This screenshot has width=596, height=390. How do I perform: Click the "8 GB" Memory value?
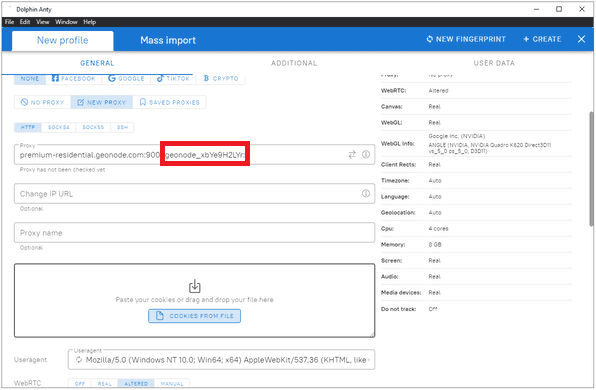[x=435, y=245]
